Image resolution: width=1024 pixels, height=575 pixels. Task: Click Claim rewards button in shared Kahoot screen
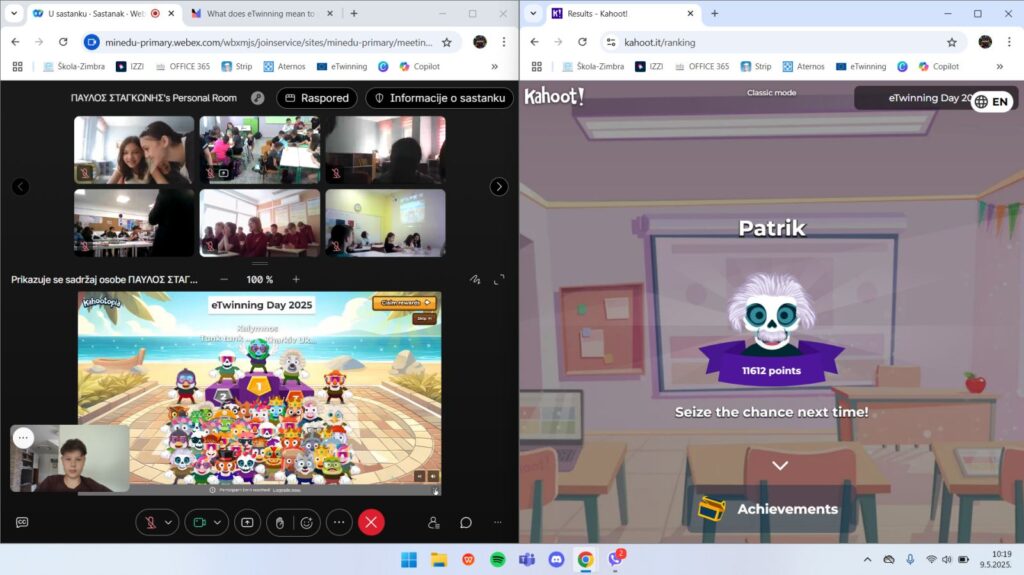404,303
